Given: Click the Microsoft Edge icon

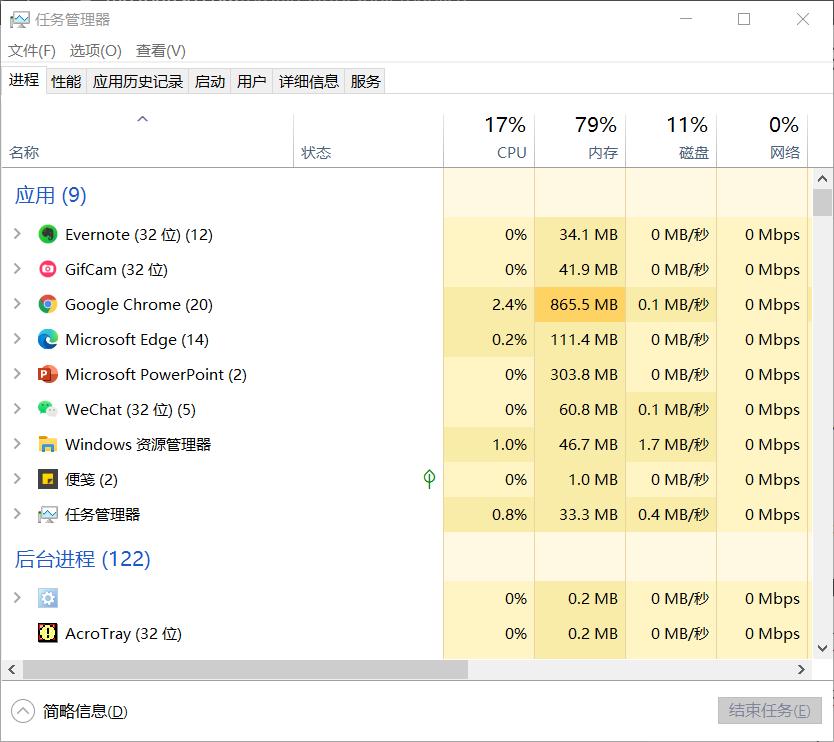Looking at the screenshot, I should tap(48, 339).
